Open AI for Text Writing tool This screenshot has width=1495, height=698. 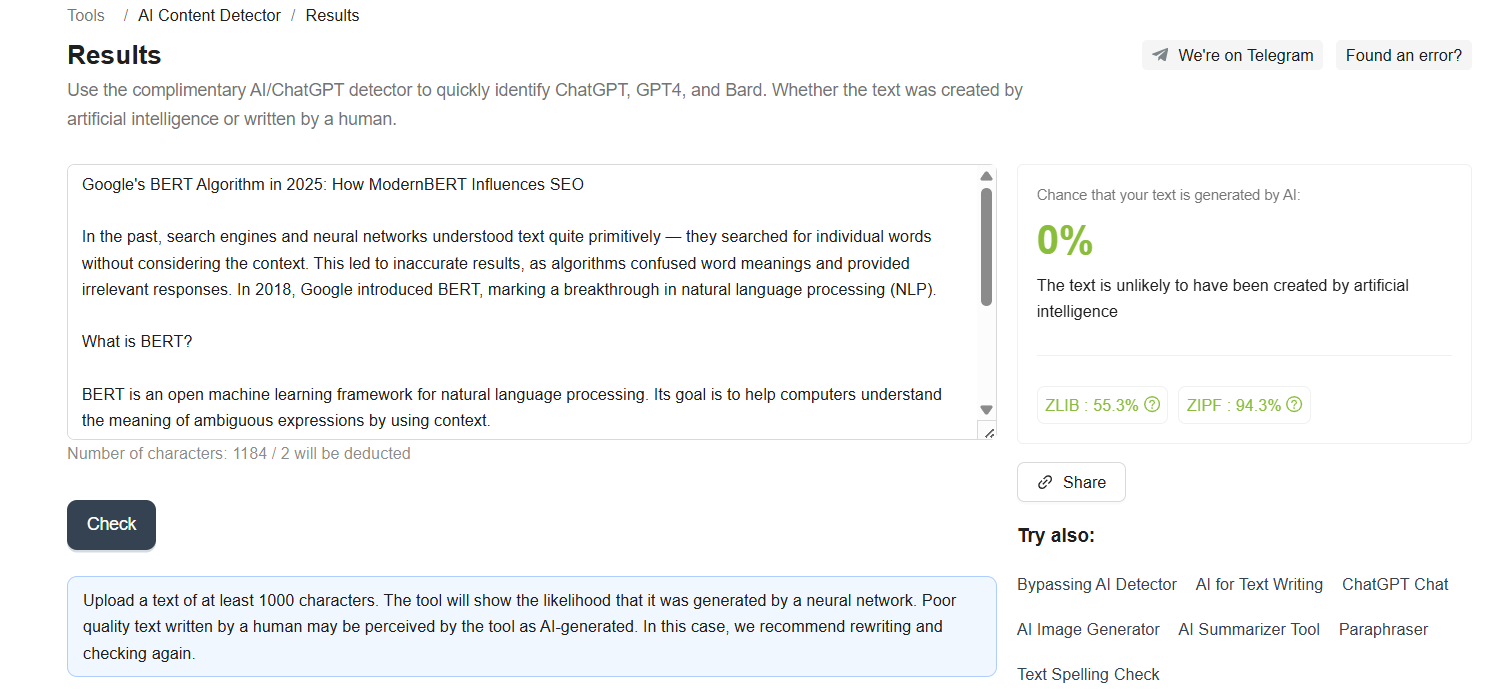coord(1259,584)
